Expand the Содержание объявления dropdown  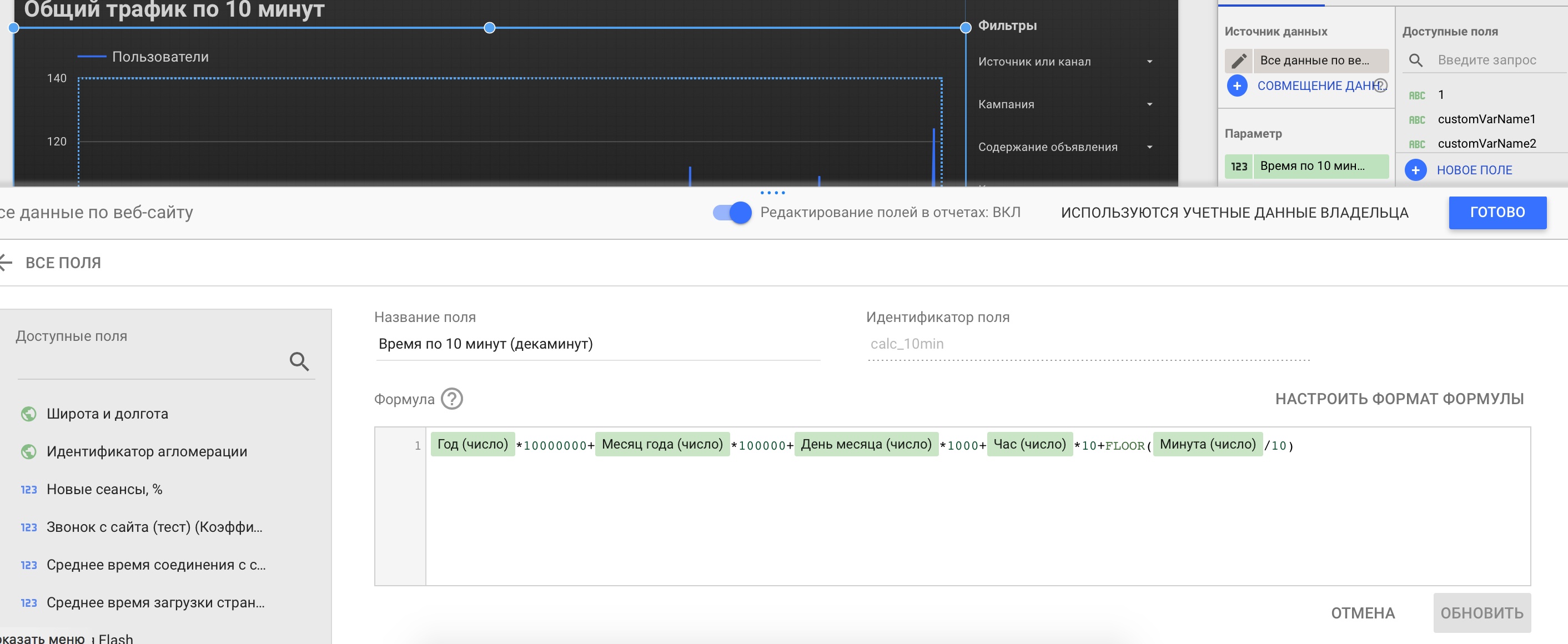(x=1149, y=147)
